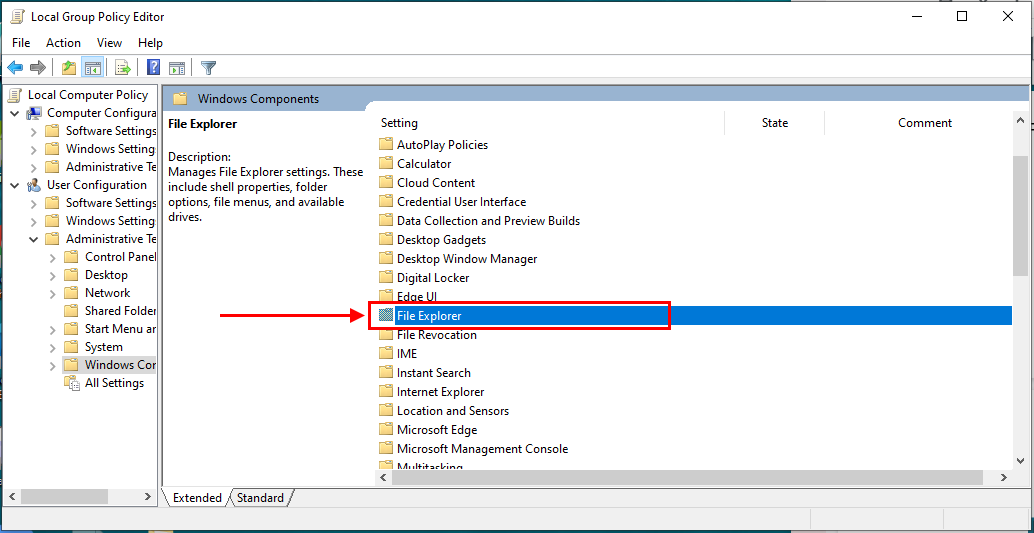Click the Computer Configuration node icon
Image resolution: width=1034 pixels, height=533 pixels.
(x=34, y=113)
